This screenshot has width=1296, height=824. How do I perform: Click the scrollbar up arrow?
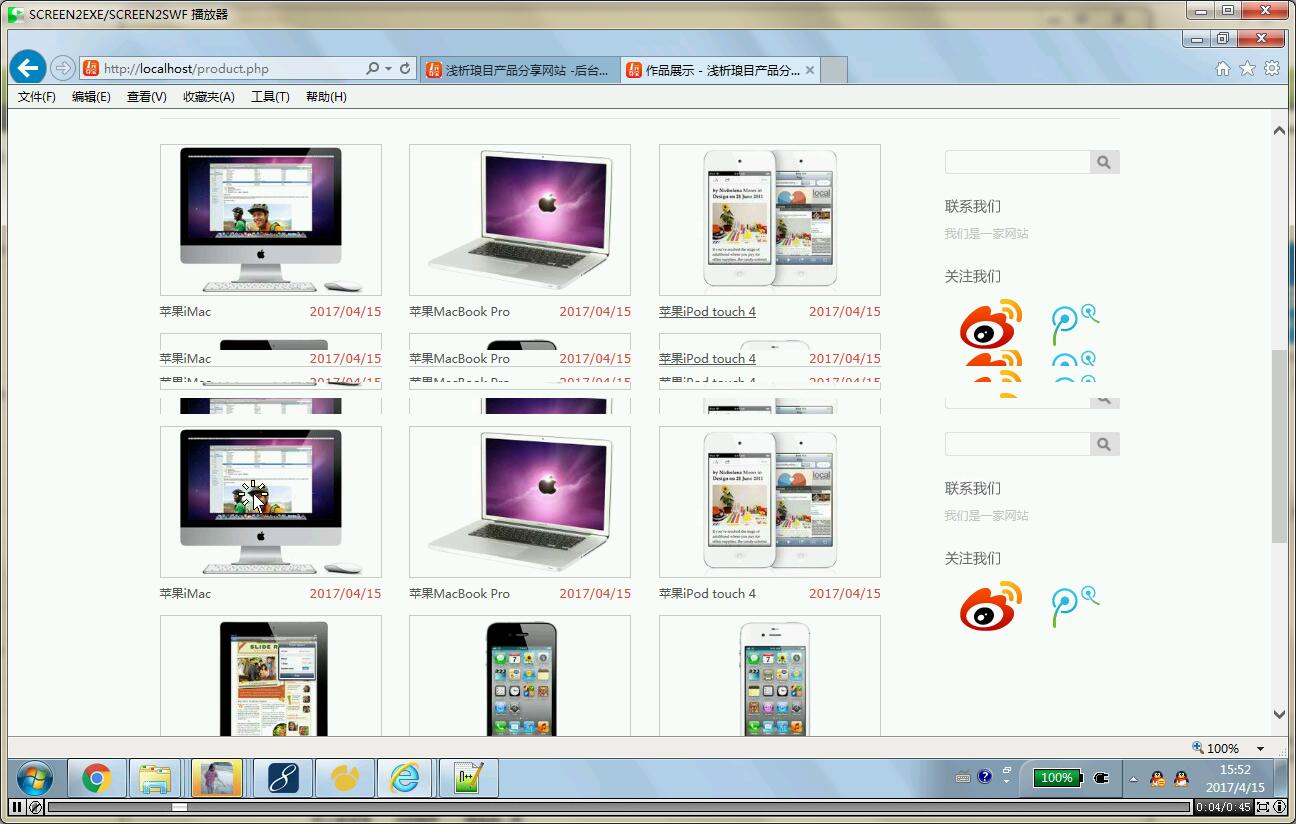[1279, 130]
